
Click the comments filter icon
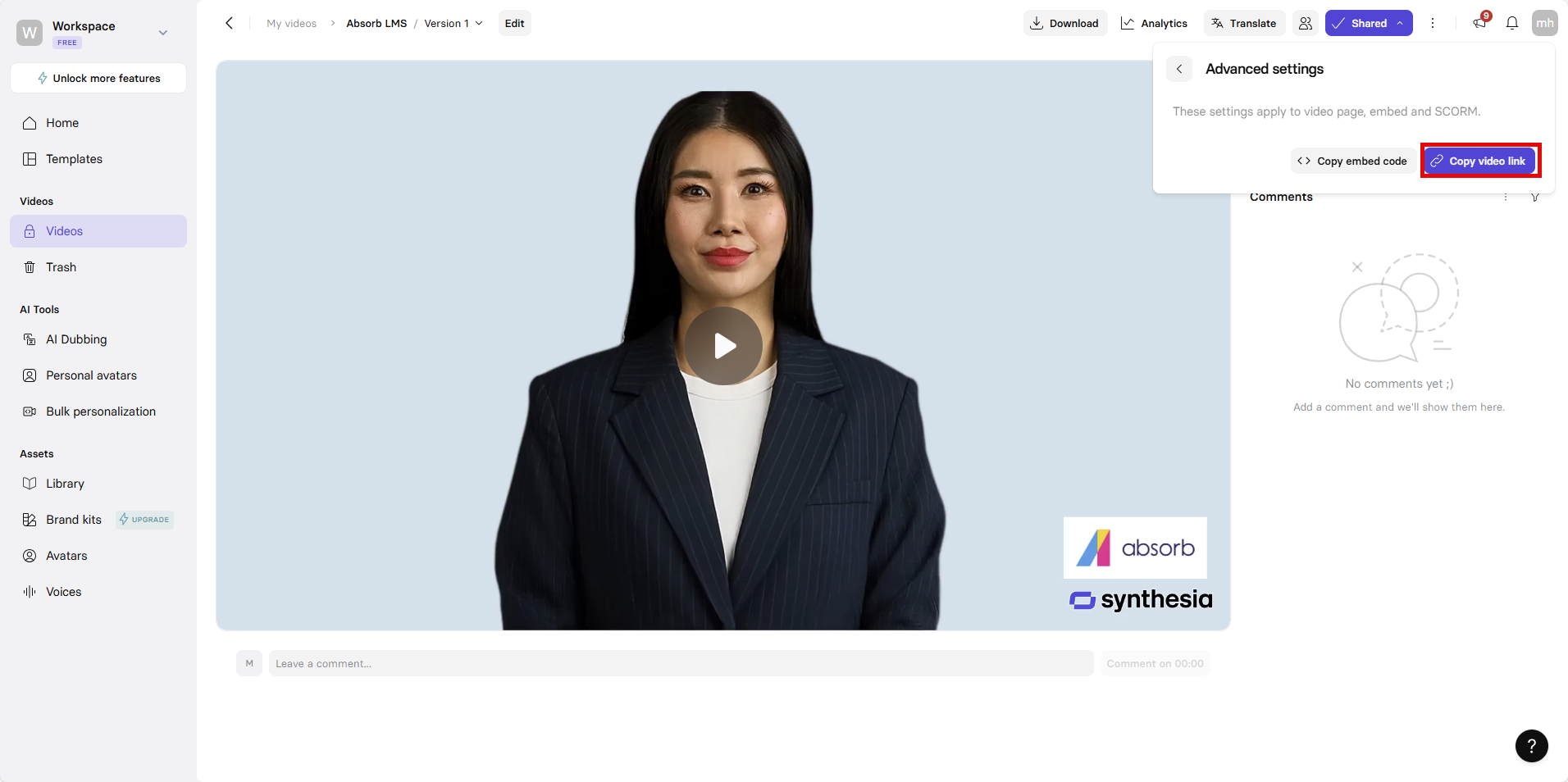[1535, 198]
